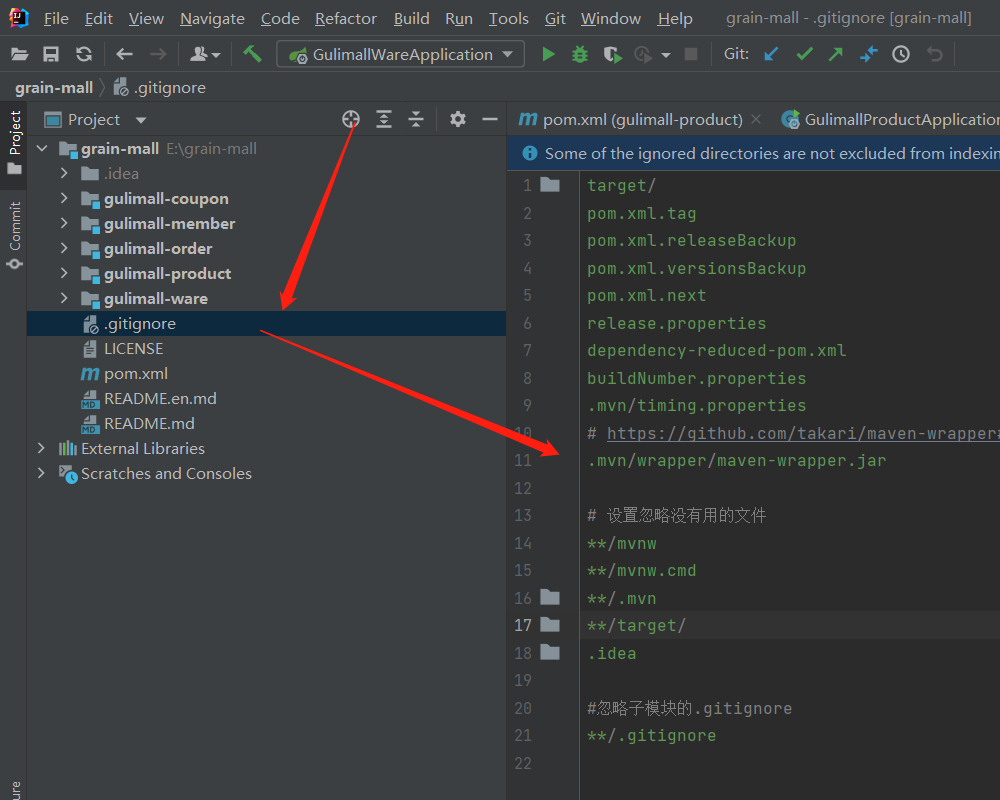1000x800 pixels.
Task: Click the **/.gitignore text on line 21
Action: tap(651, 736)
